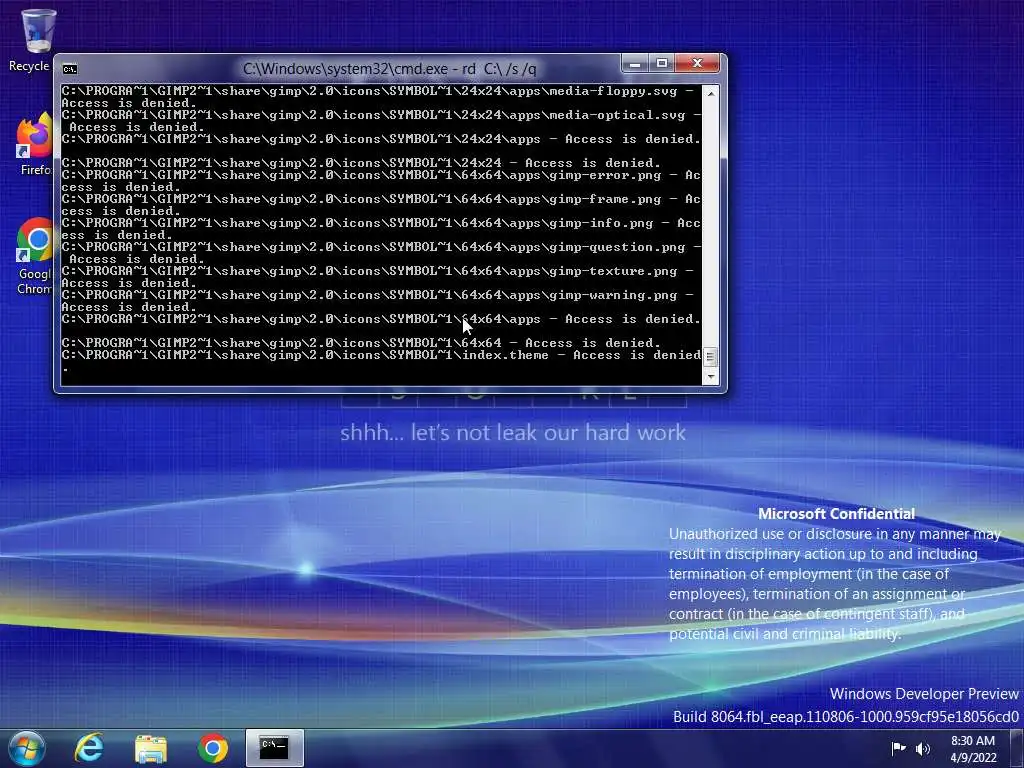Open the Start menu orb

pos(26,748)
